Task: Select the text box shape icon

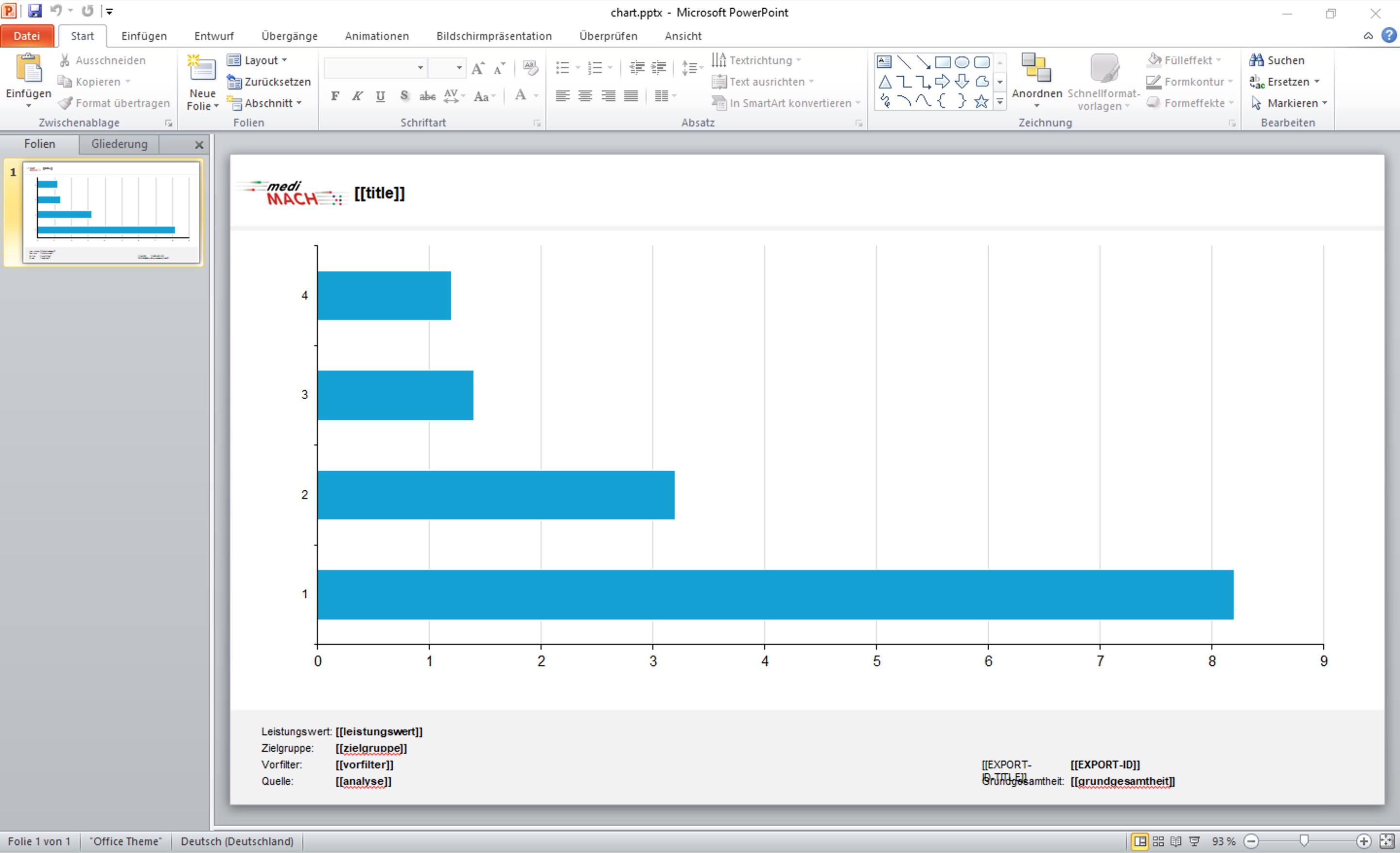Action: click(x=885, y=62)
